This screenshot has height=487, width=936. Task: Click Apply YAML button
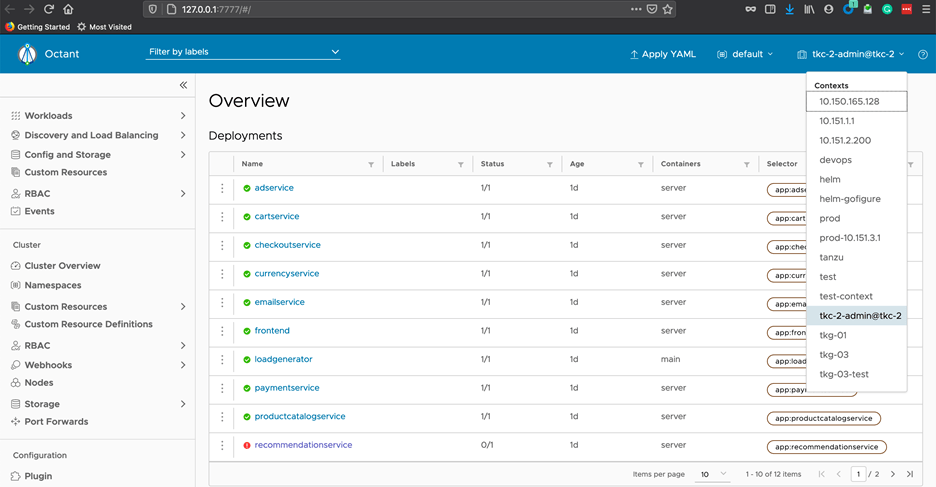pos(664,54)
